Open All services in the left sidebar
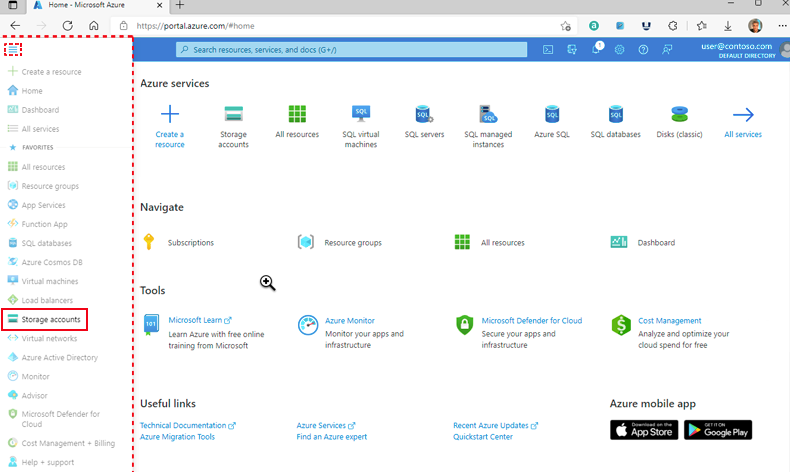Image resolution: width=790 pixels, height=472 pixels. 33,129
